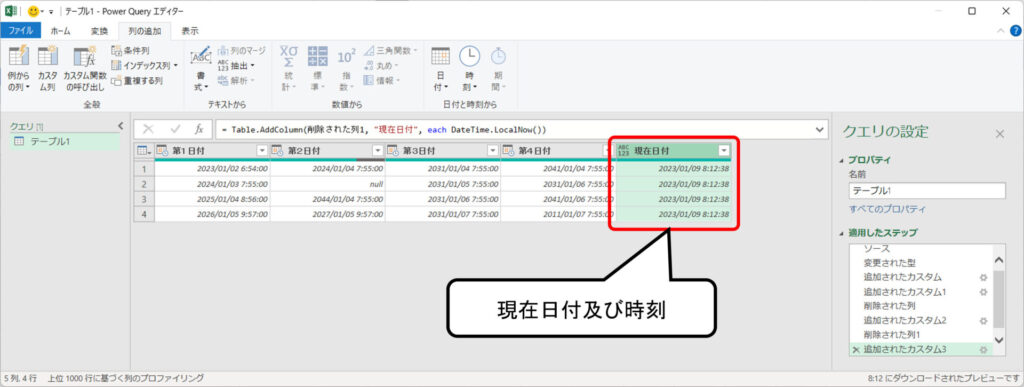This screenshot has height=387, width=1024.
Task: Click the 解析 (Parse) option
Action: [x=236, y=80]
